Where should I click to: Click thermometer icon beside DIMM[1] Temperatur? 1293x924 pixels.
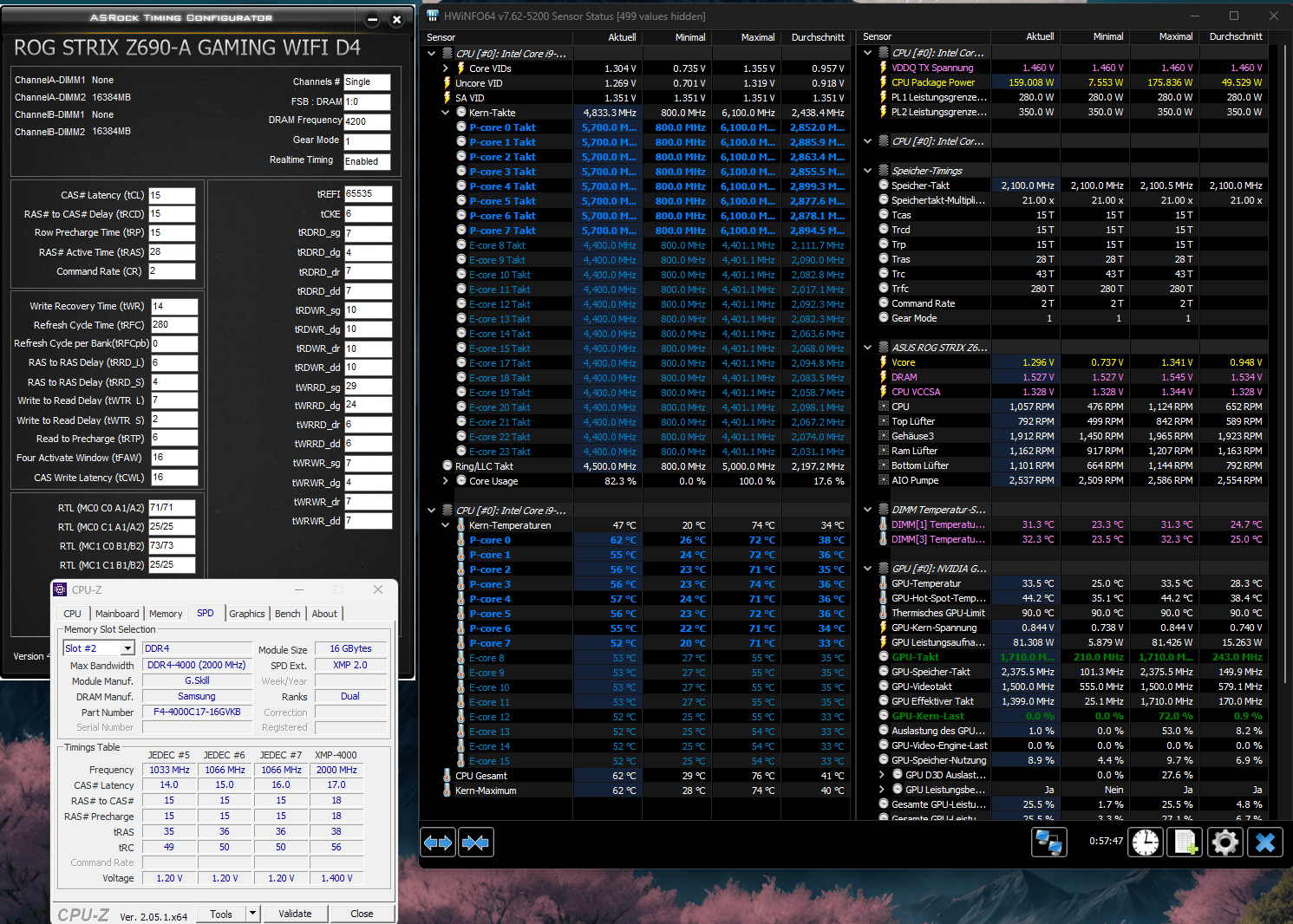point(884,524)
